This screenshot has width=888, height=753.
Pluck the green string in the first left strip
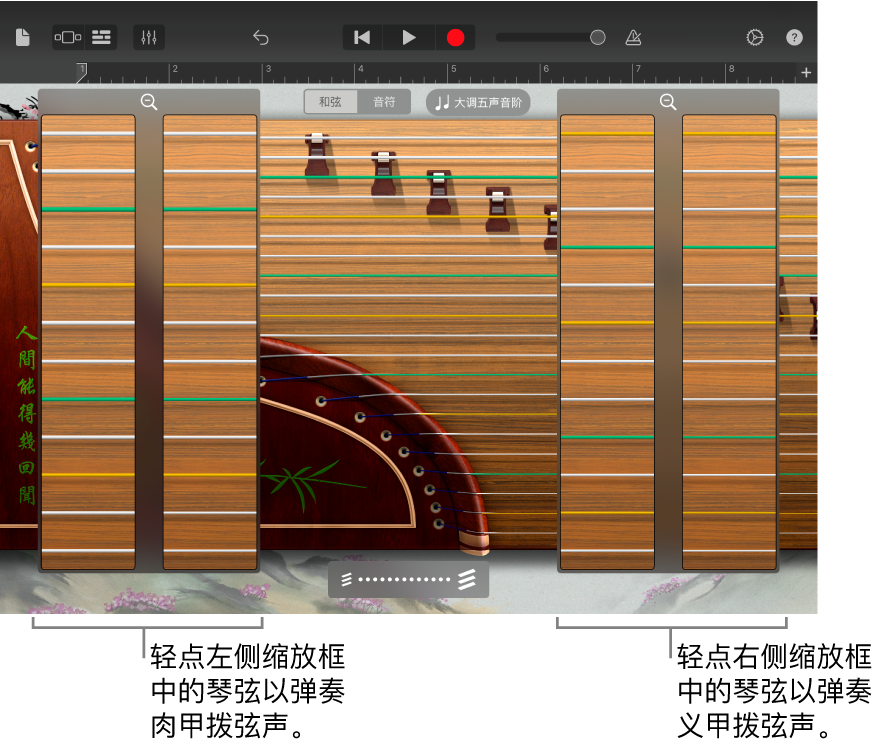[88, 209]
